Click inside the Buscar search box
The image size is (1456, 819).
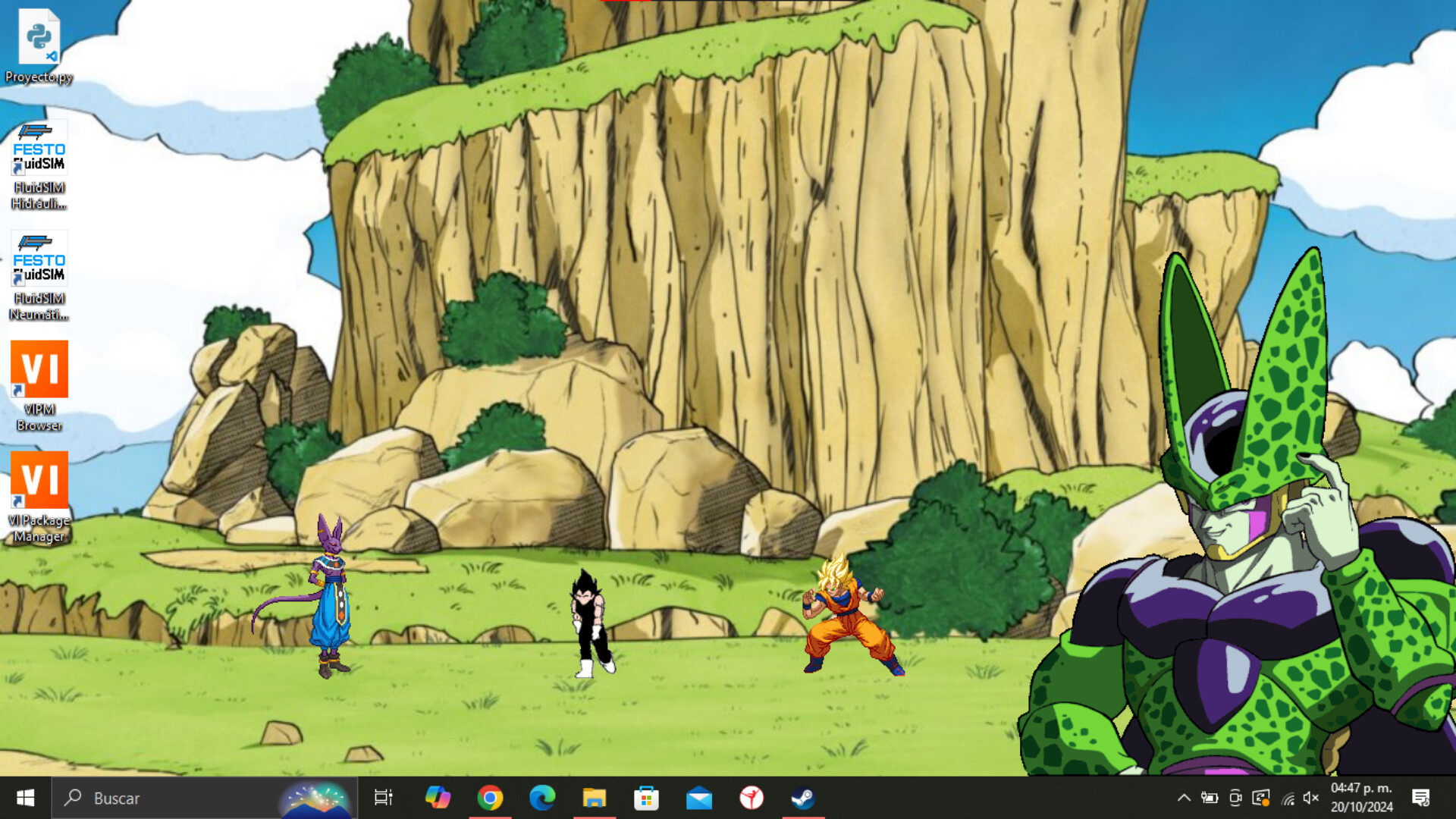pos(190,798)
